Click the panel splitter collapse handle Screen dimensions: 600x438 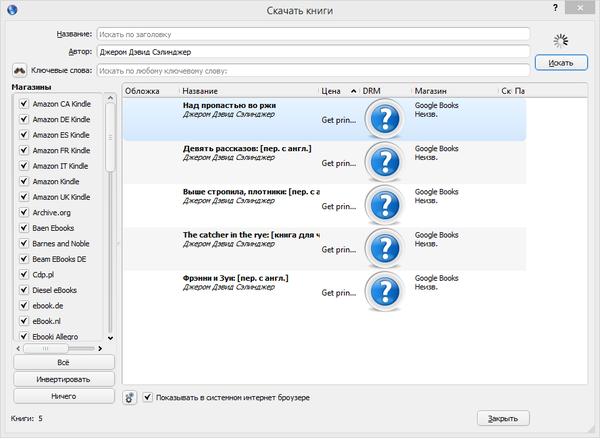[x=119, y=243]
